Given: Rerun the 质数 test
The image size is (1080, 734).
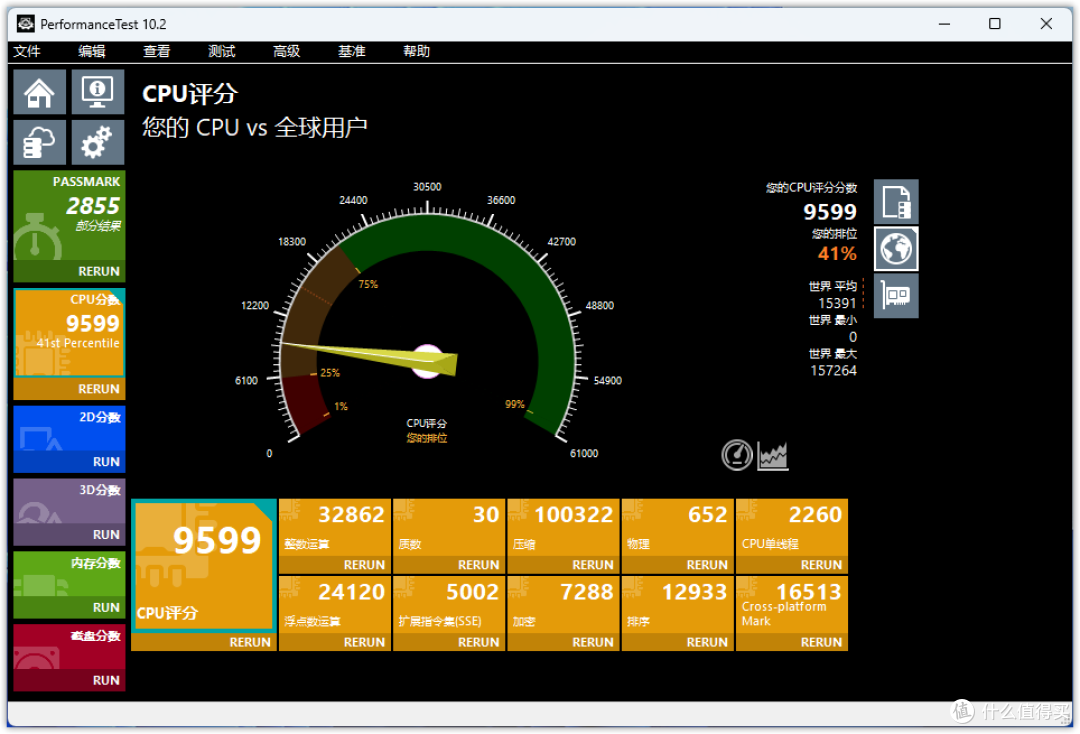Looking at the screenshot, I should (x=479, y=565).
